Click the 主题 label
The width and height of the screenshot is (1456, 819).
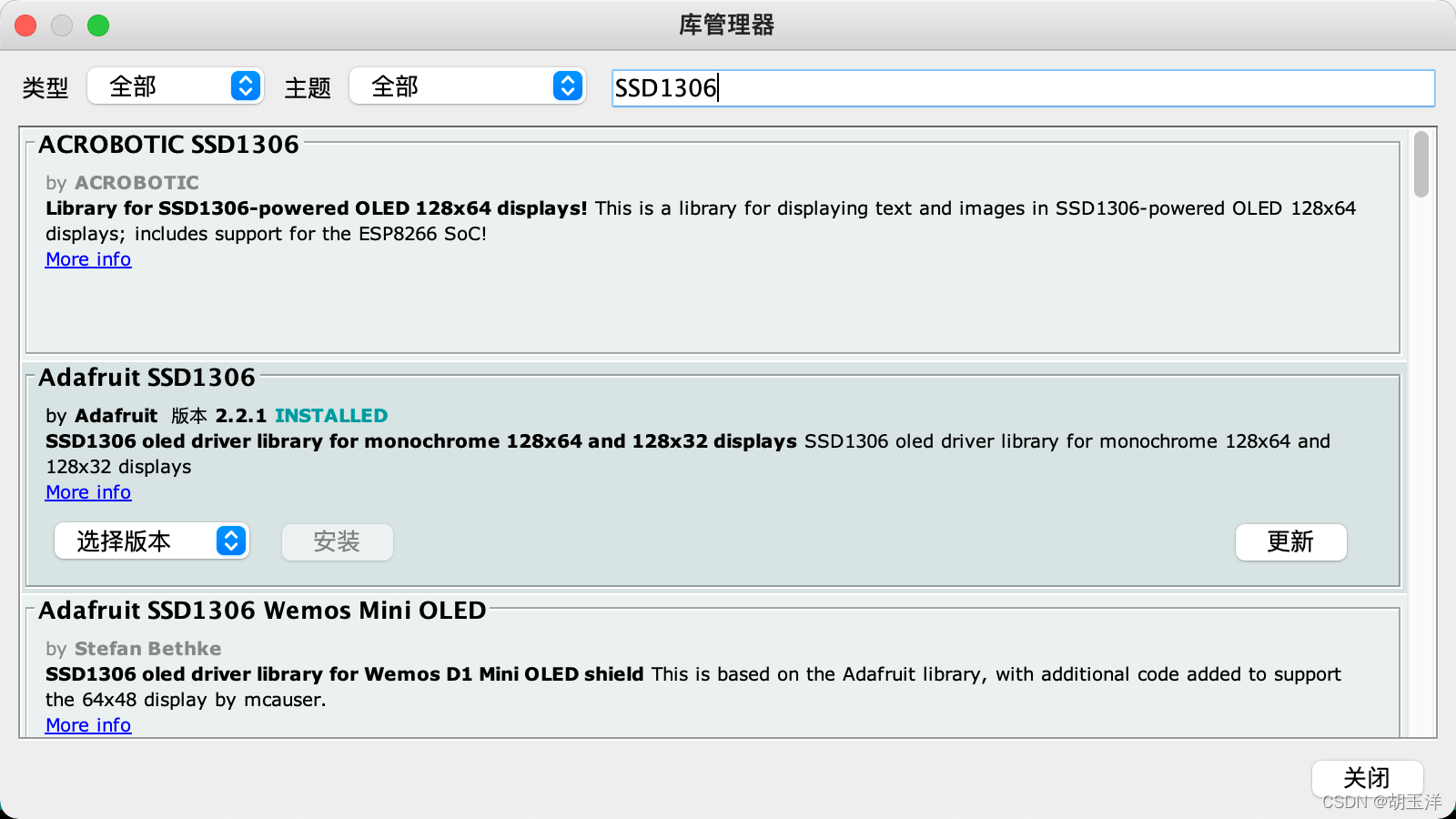[x=308, y=88]
